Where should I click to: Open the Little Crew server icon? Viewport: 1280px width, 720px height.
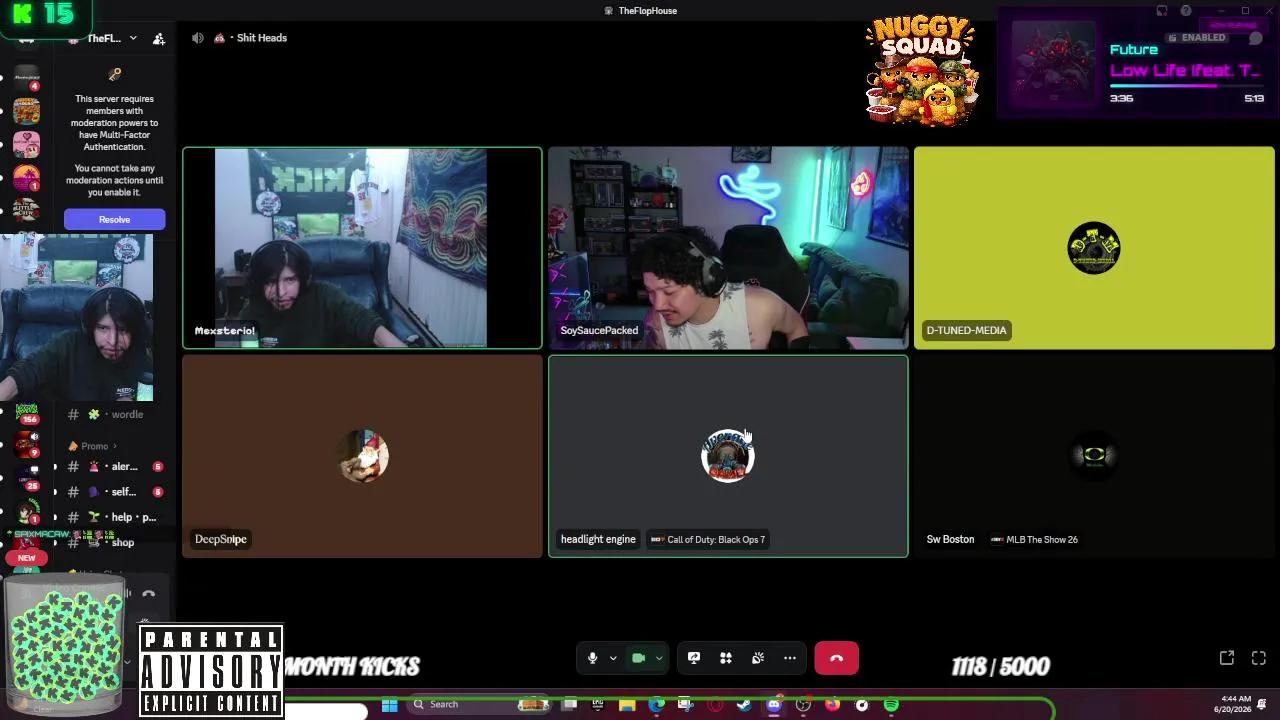click(26, 209)
